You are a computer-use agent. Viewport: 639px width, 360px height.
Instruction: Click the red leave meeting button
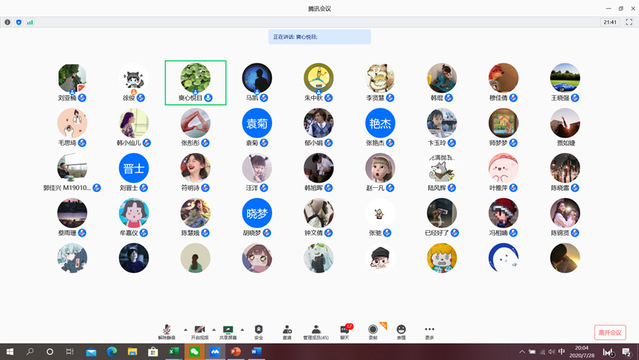pos(610,332)
